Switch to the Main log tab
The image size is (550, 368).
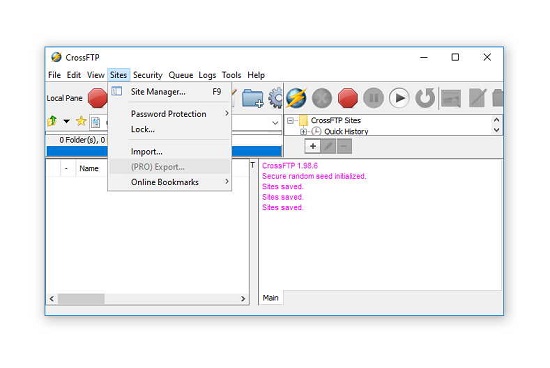(x=270, y=298)
